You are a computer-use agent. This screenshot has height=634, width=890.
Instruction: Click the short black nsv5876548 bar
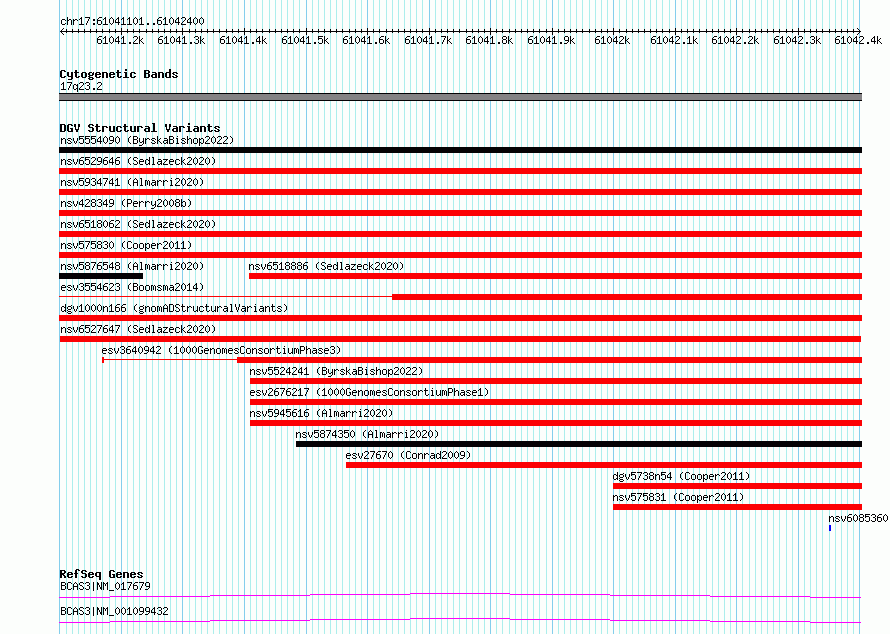(x=101, y=276)
